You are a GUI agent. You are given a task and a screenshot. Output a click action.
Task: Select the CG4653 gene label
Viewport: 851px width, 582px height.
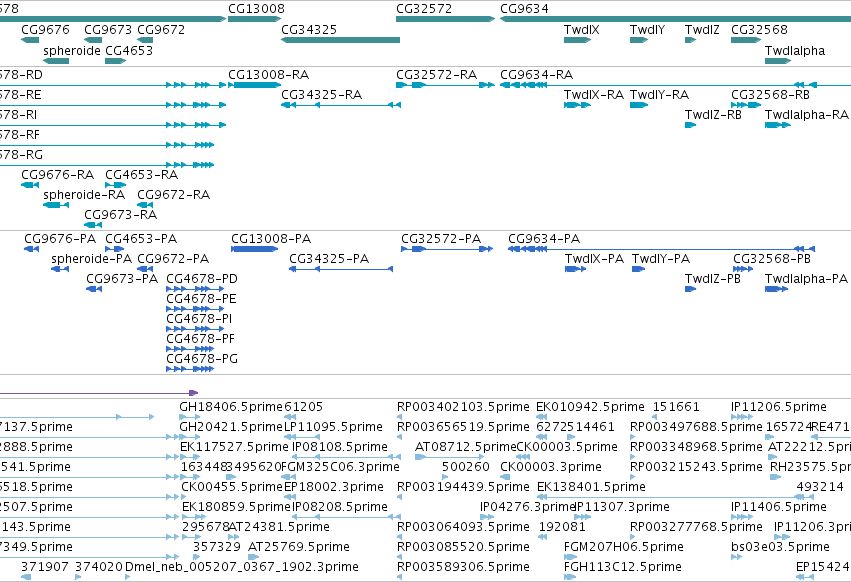pyautogui.click(x=129, y=51)
